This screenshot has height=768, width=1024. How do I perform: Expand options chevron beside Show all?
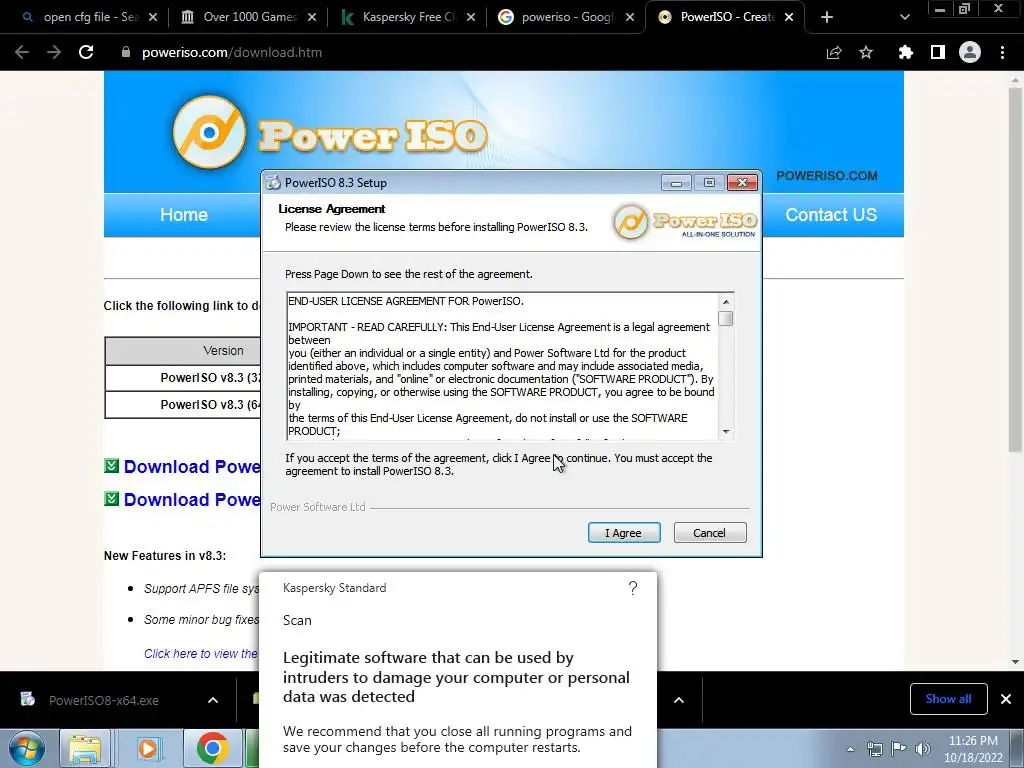679,700
